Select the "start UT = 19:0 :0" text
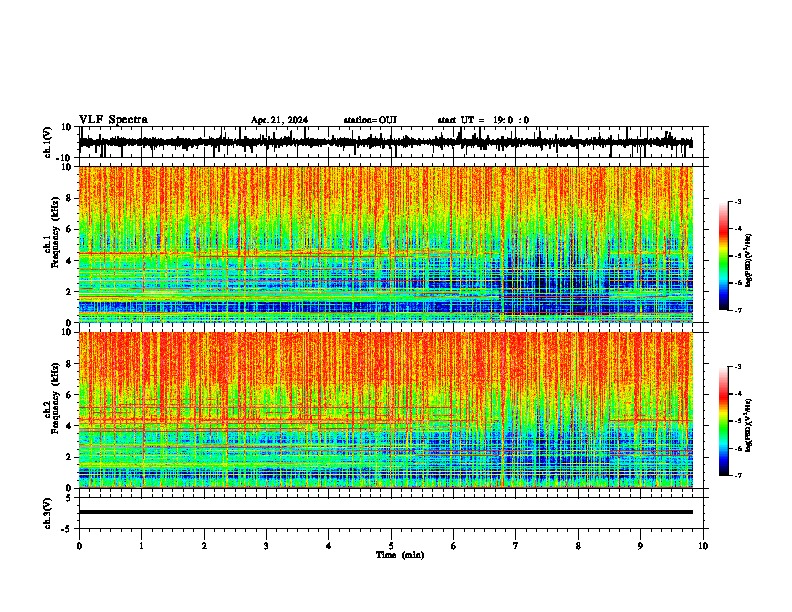Viewport: 792px width, 612px height. point(483,120)
